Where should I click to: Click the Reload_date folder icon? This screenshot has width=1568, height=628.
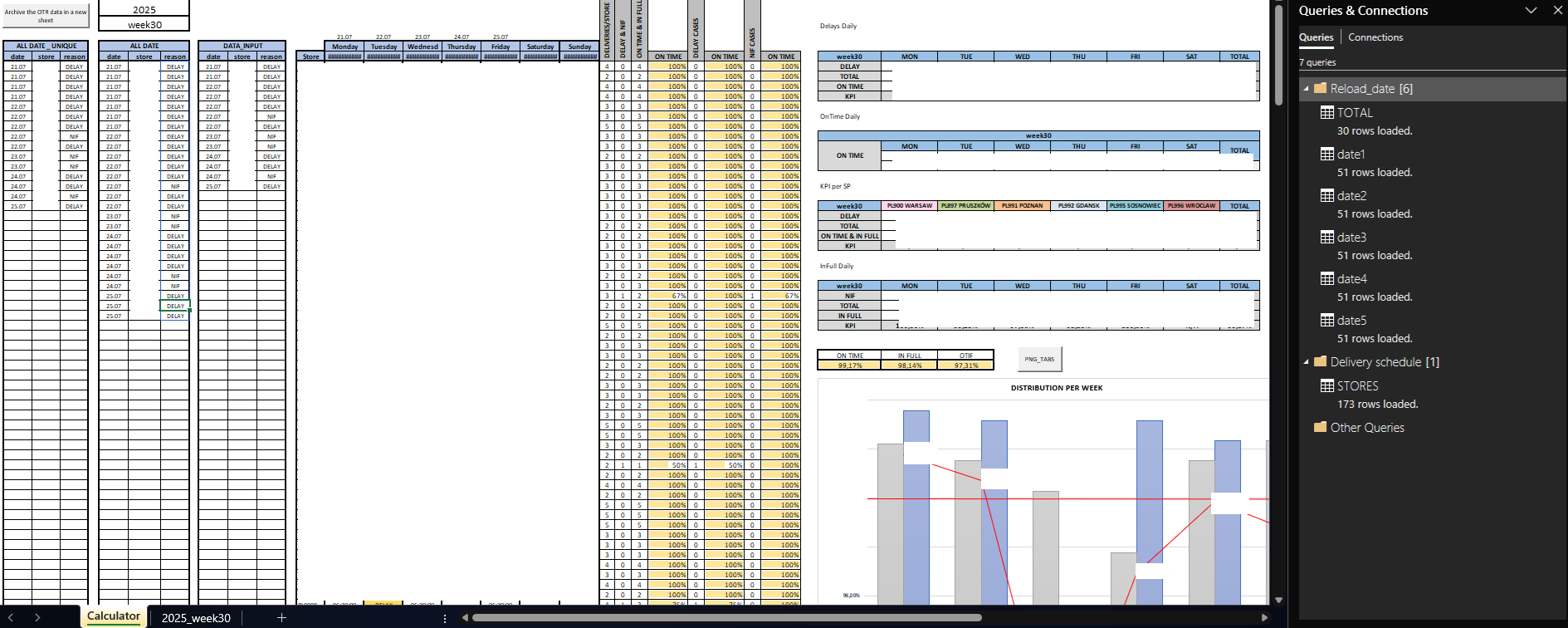tap(1321, 88)
